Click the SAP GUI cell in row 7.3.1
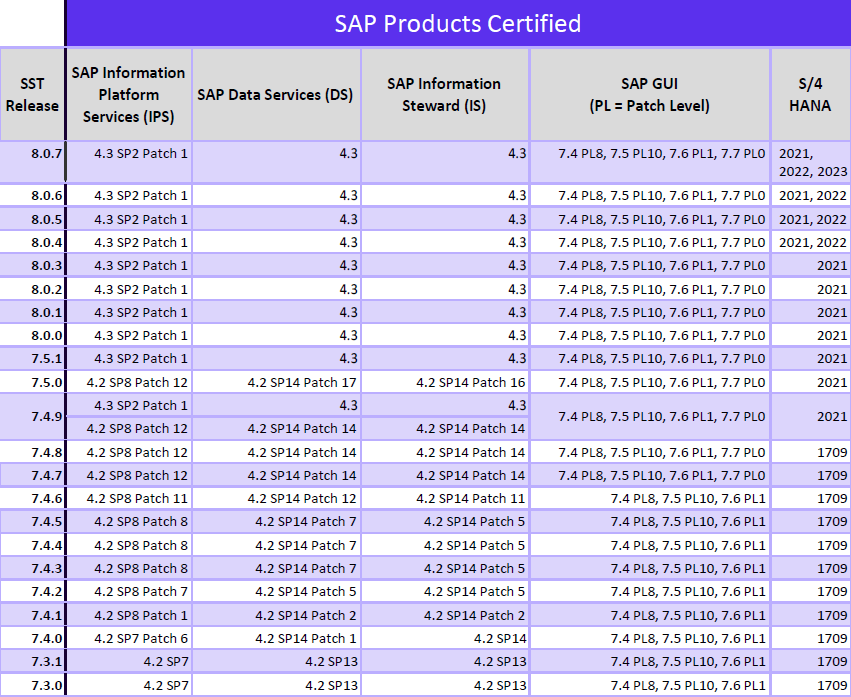Image resolution: width=851 pixels, height=697 pixels. 650,661
